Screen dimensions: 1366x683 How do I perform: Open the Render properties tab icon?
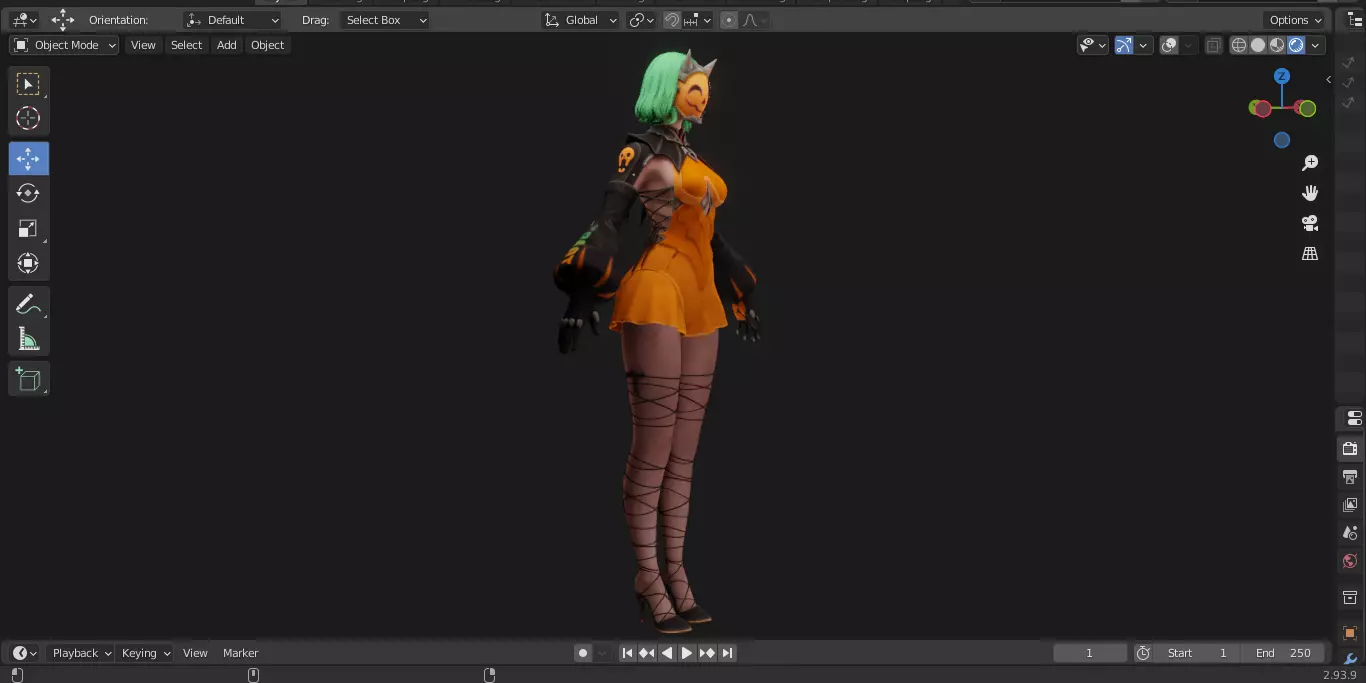[x=1351, y=449]
